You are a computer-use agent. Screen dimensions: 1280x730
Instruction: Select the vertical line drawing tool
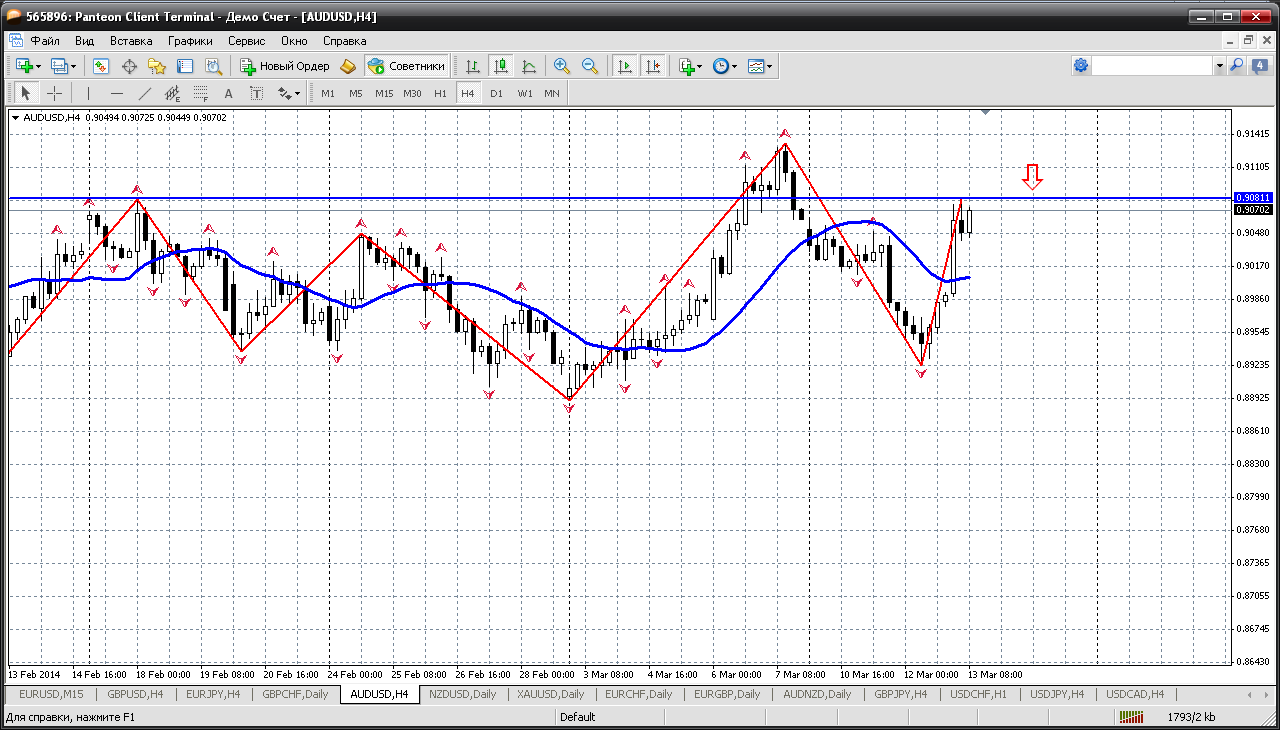click(88, 93)
